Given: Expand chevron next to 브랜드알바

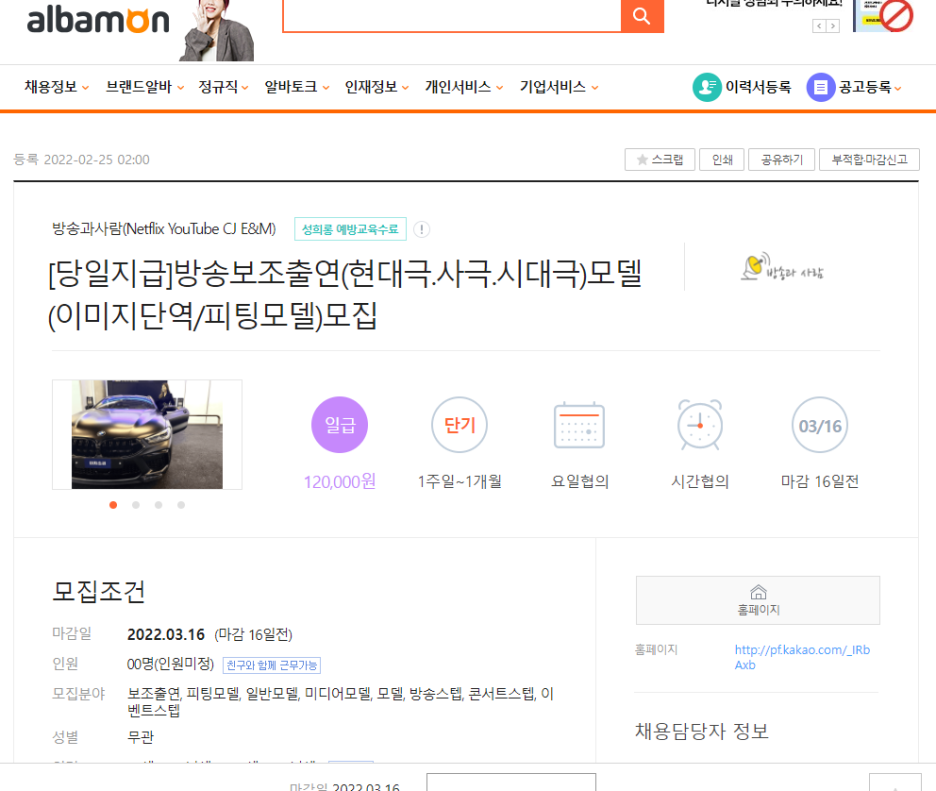Looking at the screenshot, I should pyautogui.click(x=180, y=88).
